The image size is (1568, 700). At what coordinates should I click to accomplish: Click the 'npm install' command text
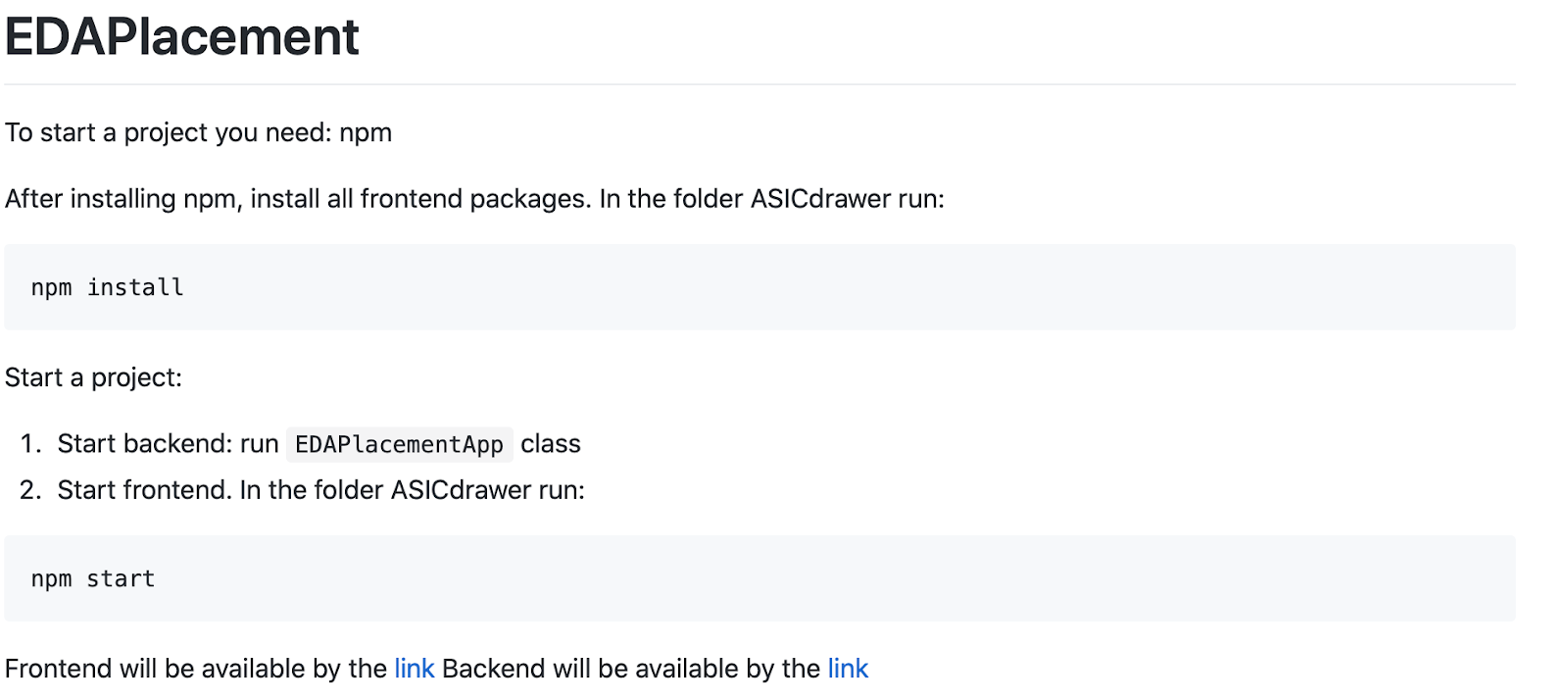pos(108,287)
